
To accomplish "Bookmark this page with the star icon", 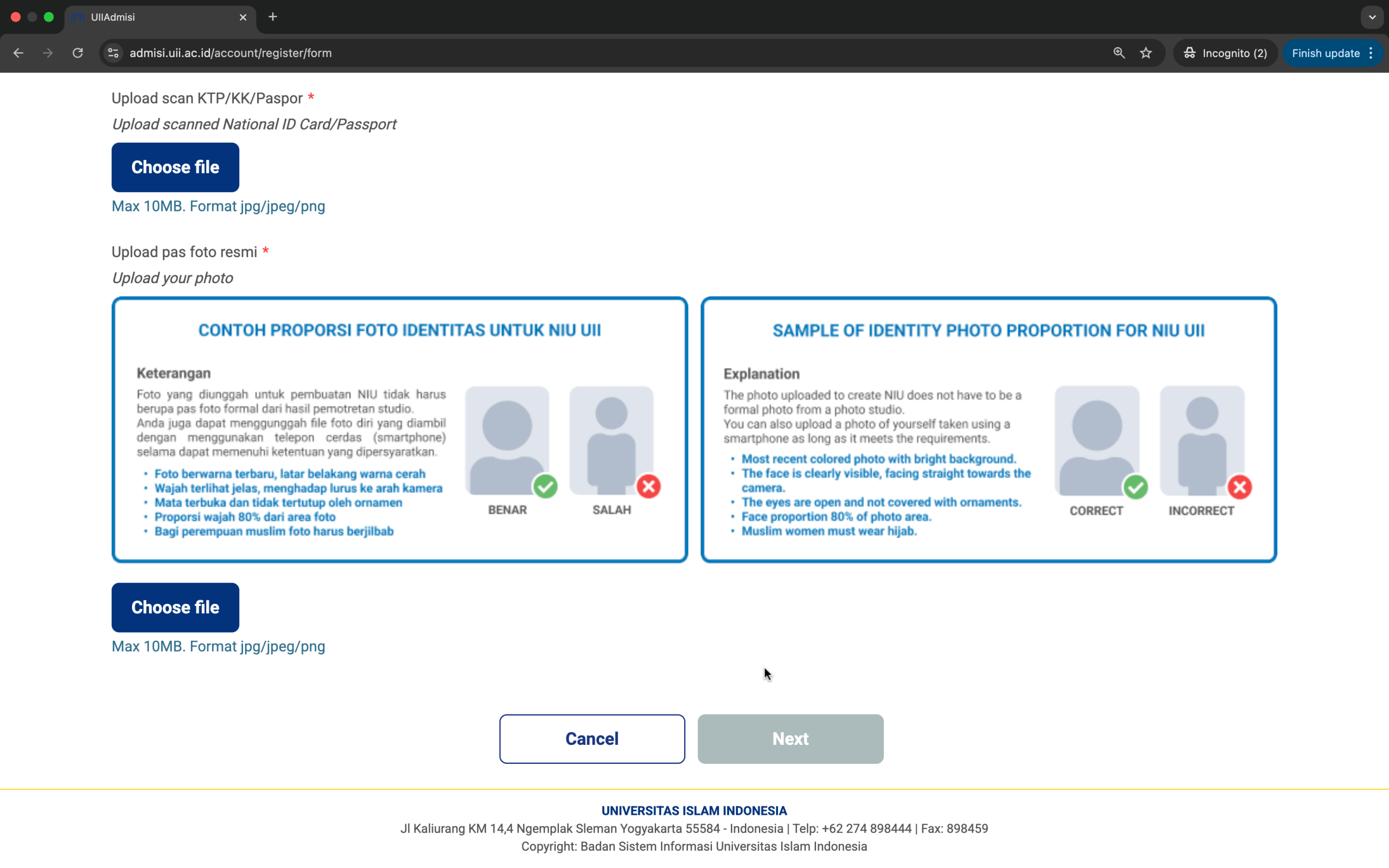I will click(x=1146, y=53).
